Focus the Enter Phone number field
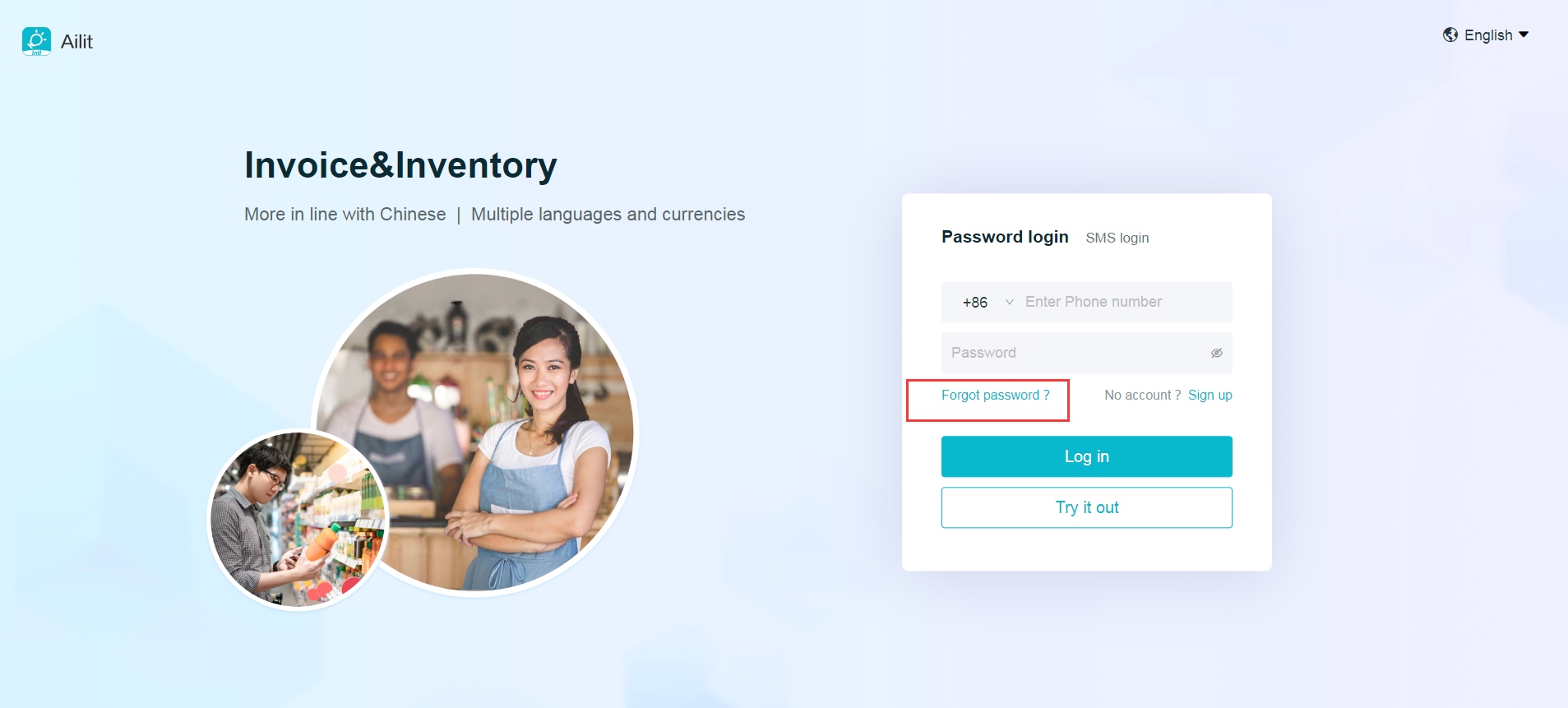Screen dimensions: 1568x708 tap(1125, 302)
